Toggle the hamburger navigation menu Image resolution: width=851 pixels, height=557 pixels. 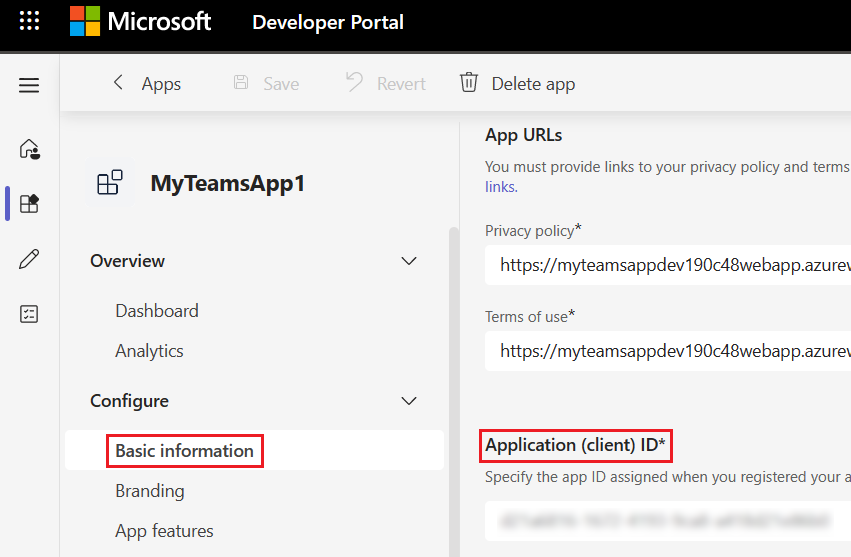(29, 85)
